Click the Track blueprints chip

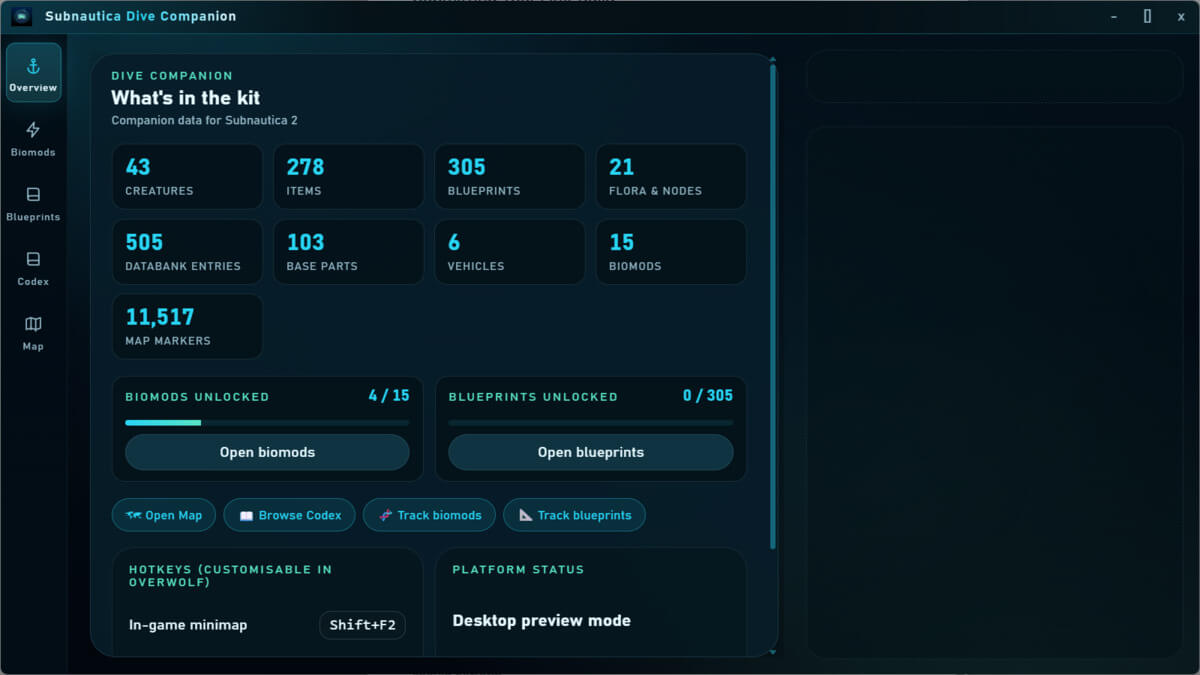coord(574,515)
